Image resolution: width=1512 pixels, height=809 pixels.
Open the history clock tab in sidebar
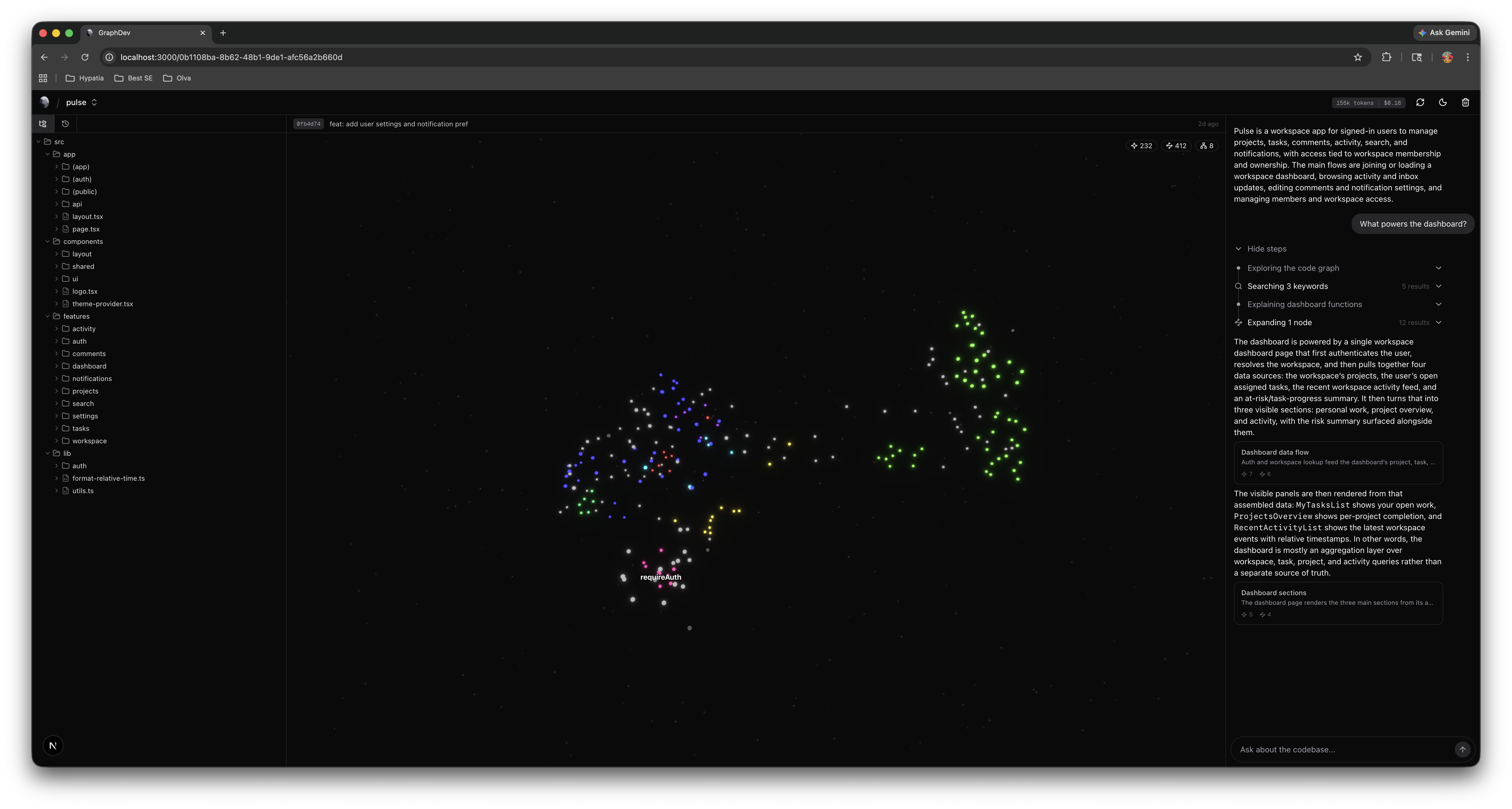click(65, 124)
